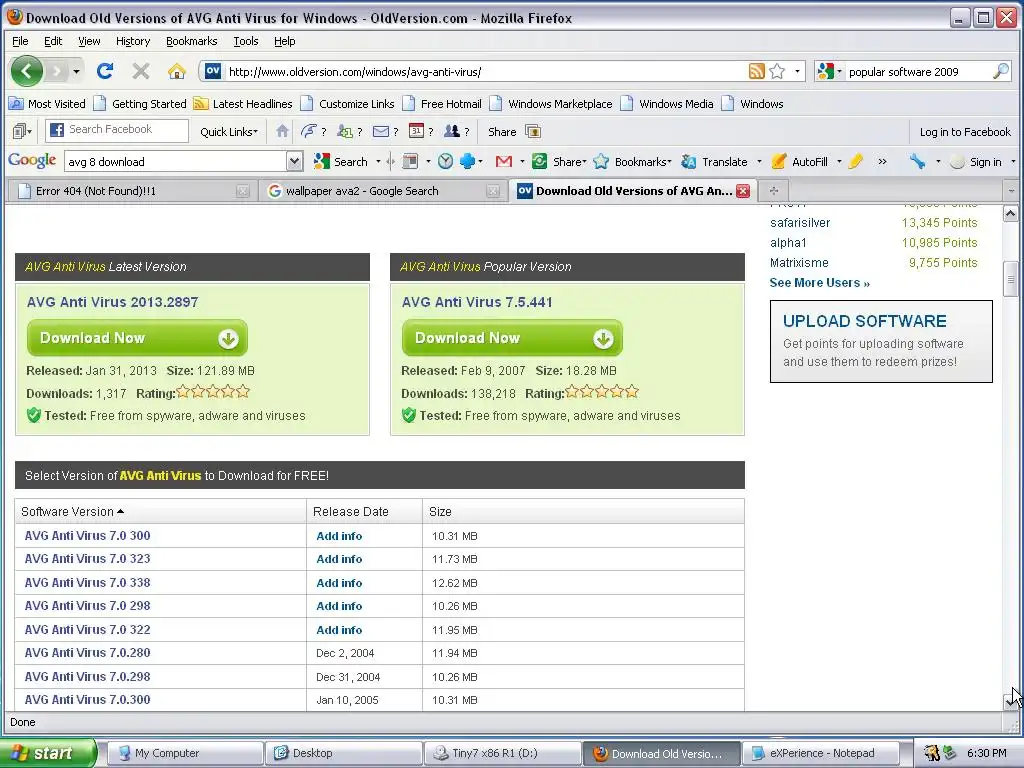Click Google toolbar clock history icon

[x=445, y=161]
